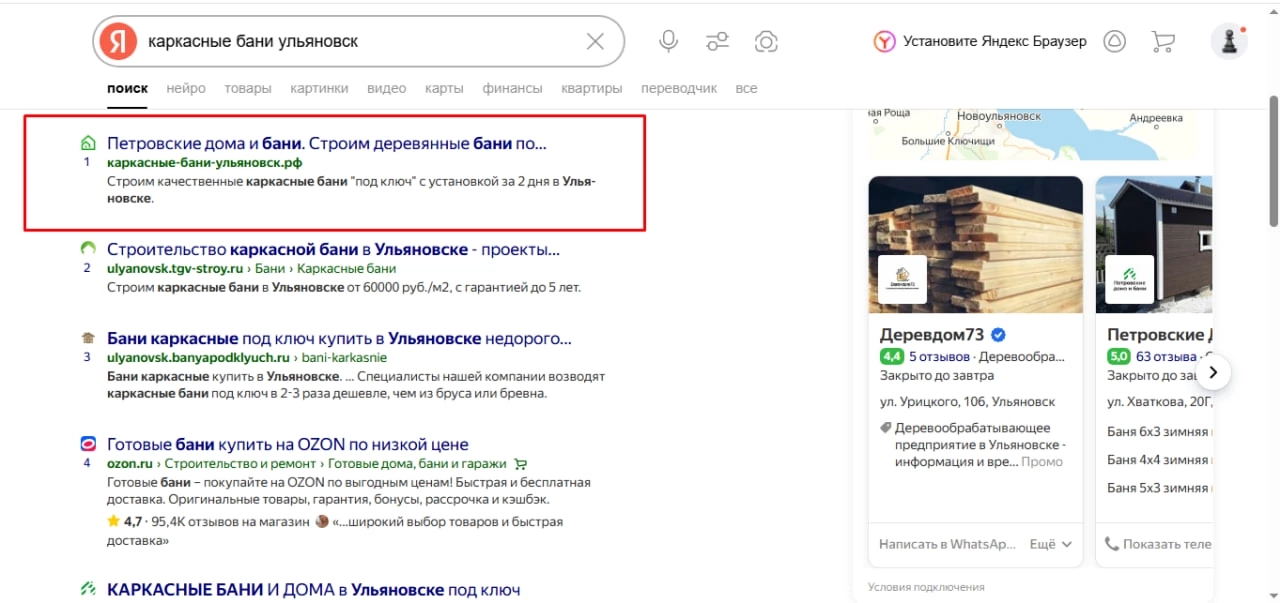Click 'Написать в WhatsApp' button

coord(947,544)
